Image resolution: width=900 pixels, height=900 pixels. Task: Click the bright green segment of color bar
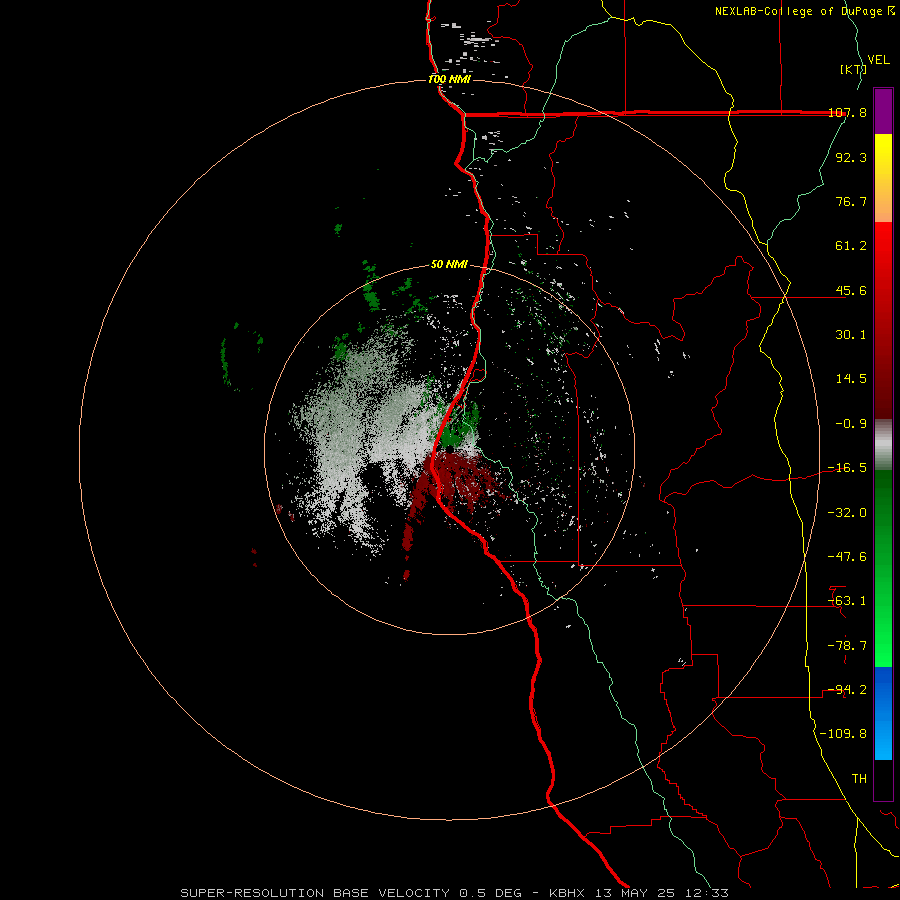click(883, 568)
